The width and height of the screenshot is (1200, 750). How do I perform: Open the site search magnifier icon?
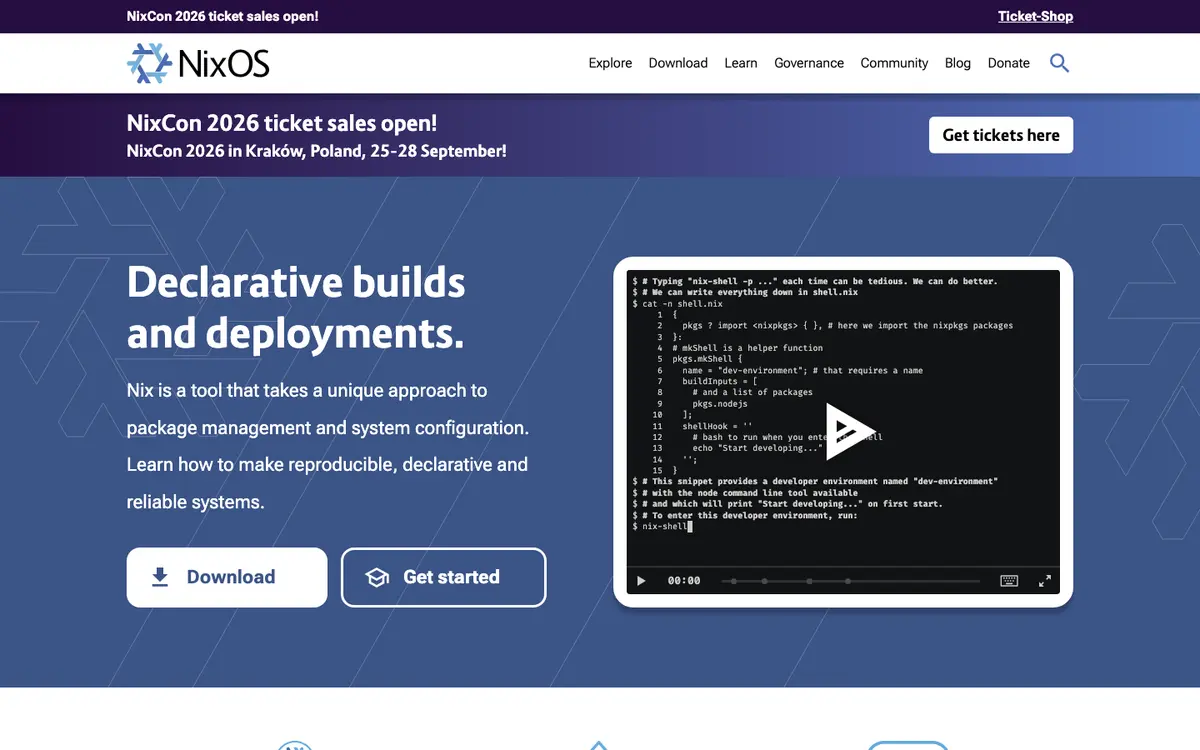(1059, 63)
